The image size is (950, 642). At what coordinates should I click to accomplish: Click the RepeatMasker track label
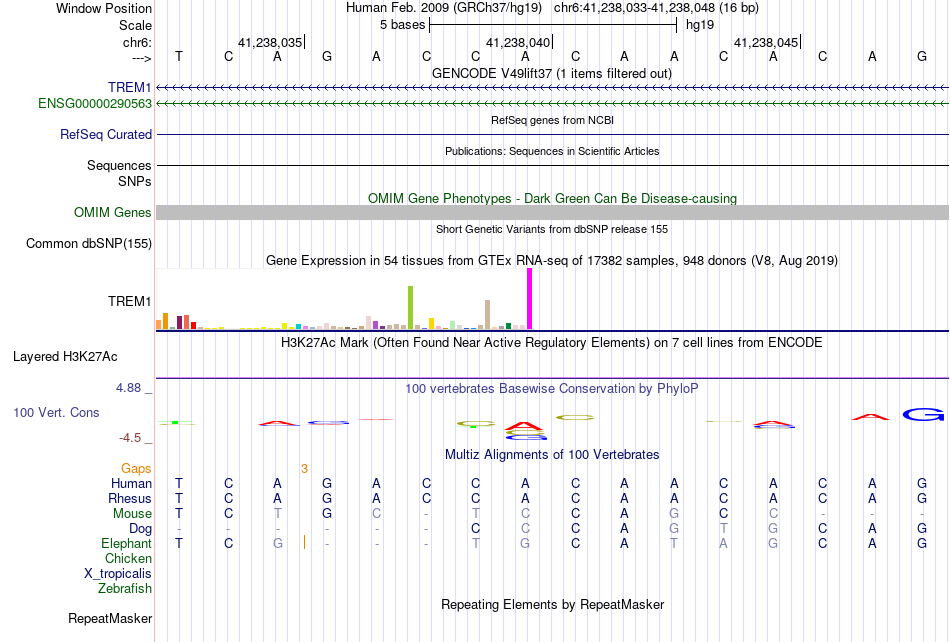tap(110, 618)
